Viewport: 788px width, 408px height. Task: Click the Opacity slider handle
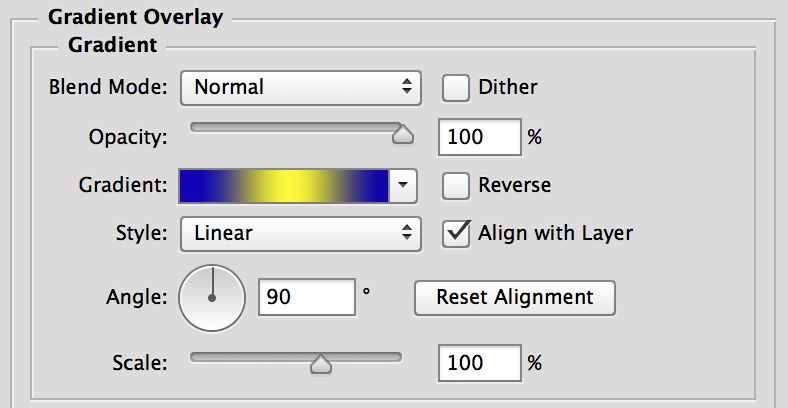point(403,134)
